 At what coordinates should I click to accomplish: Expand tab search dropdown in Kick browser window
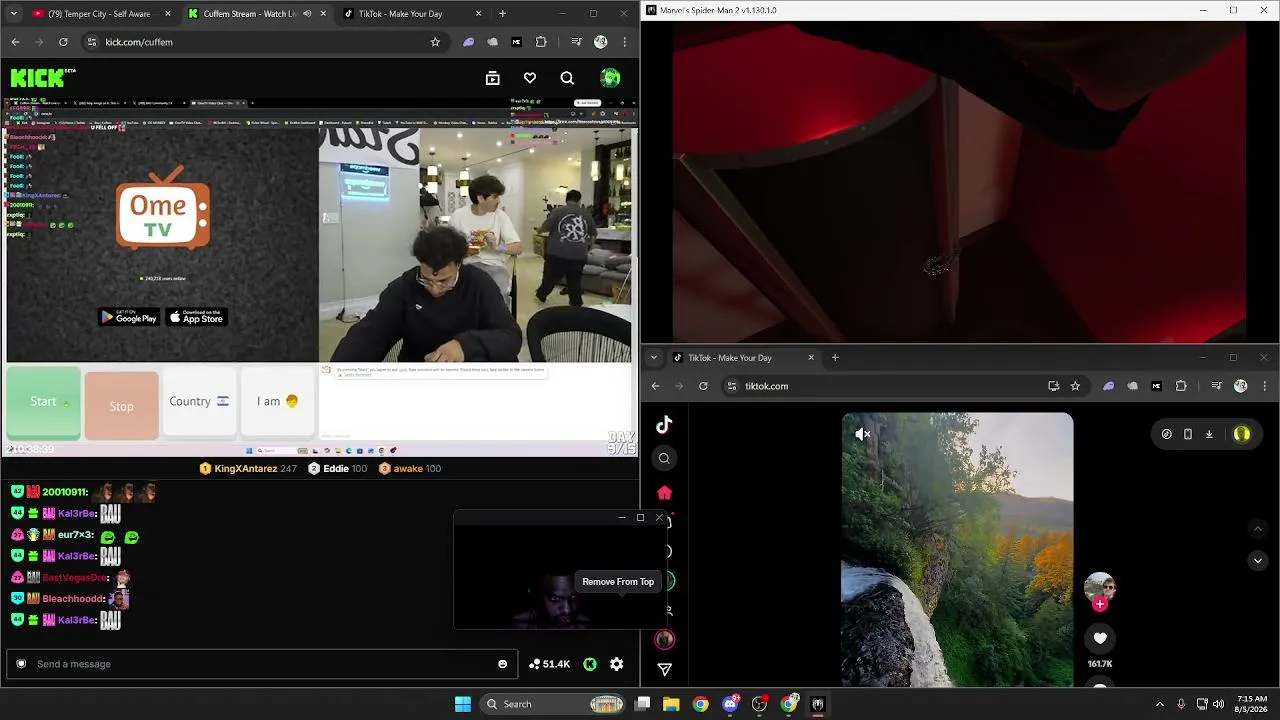(15, 14)
